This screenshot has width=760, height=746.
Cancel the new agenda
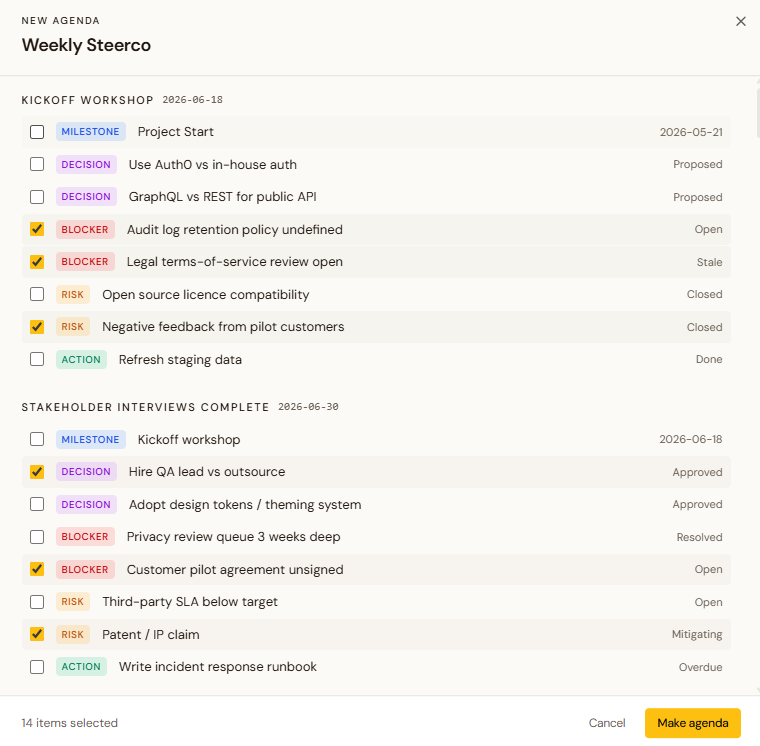607,723
